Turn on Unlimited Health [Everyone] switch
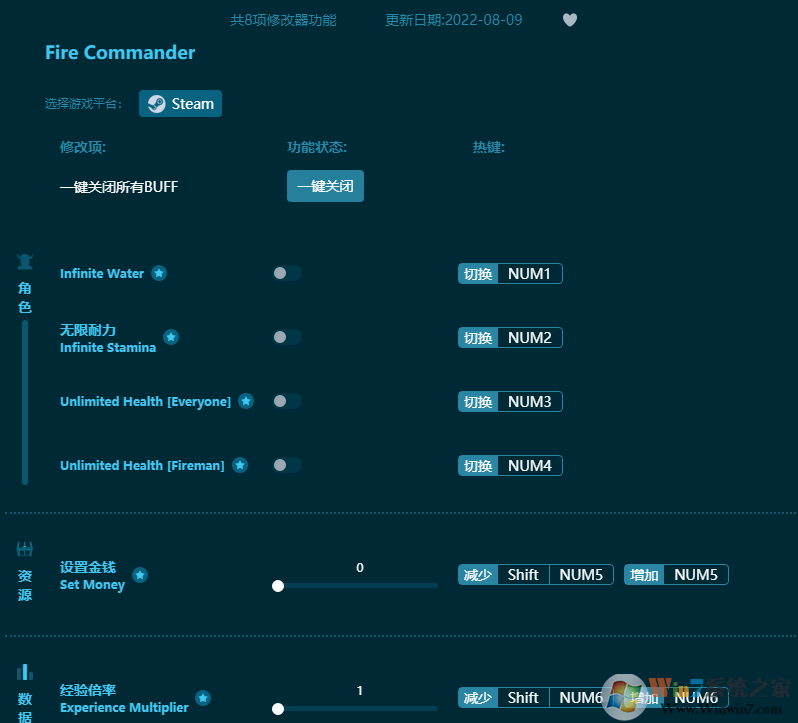 click(x=287, y=401)
